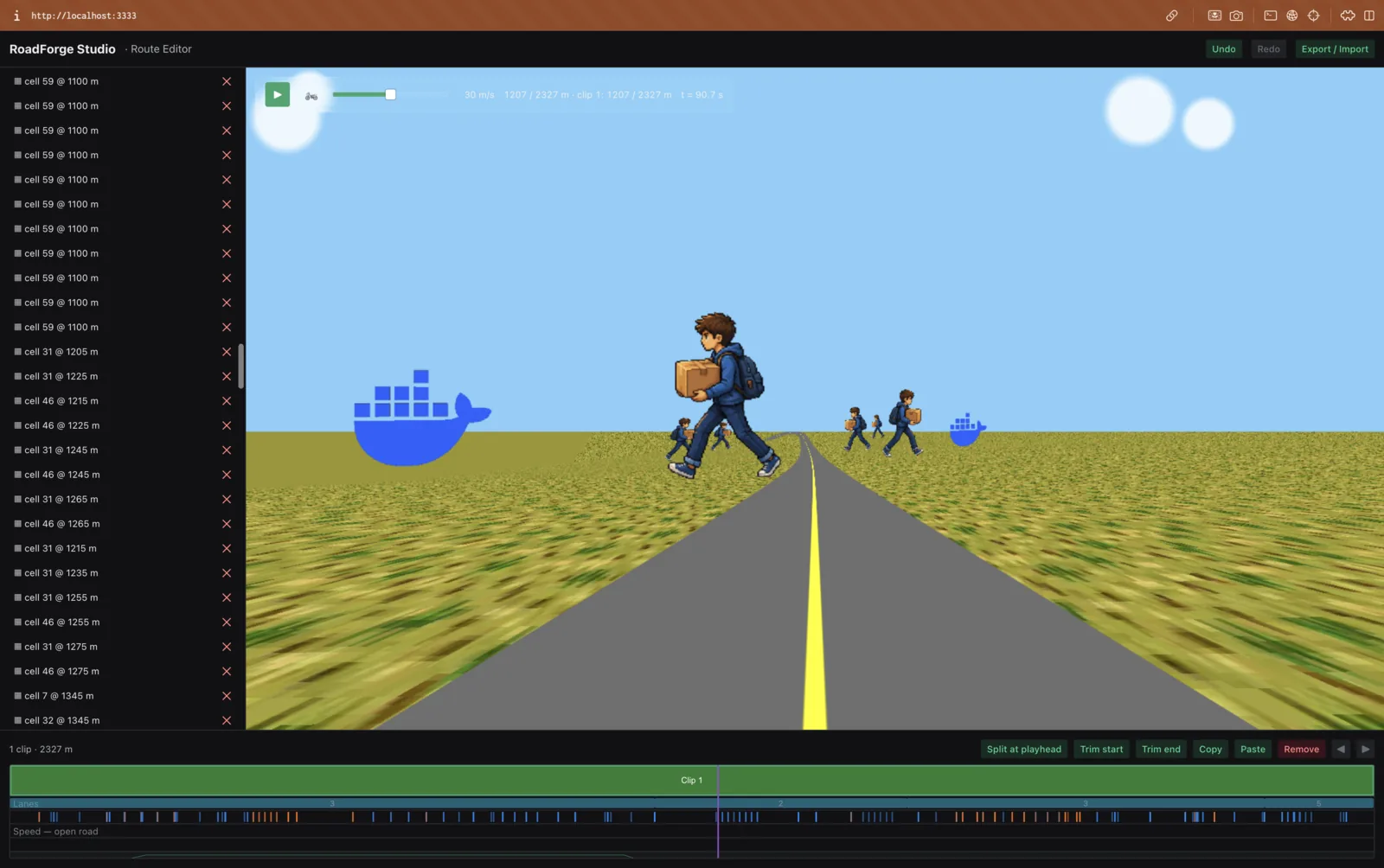Delete the cell 32 @ 1345 m entry
1384x868 pixels.
[x=227, y=721]
